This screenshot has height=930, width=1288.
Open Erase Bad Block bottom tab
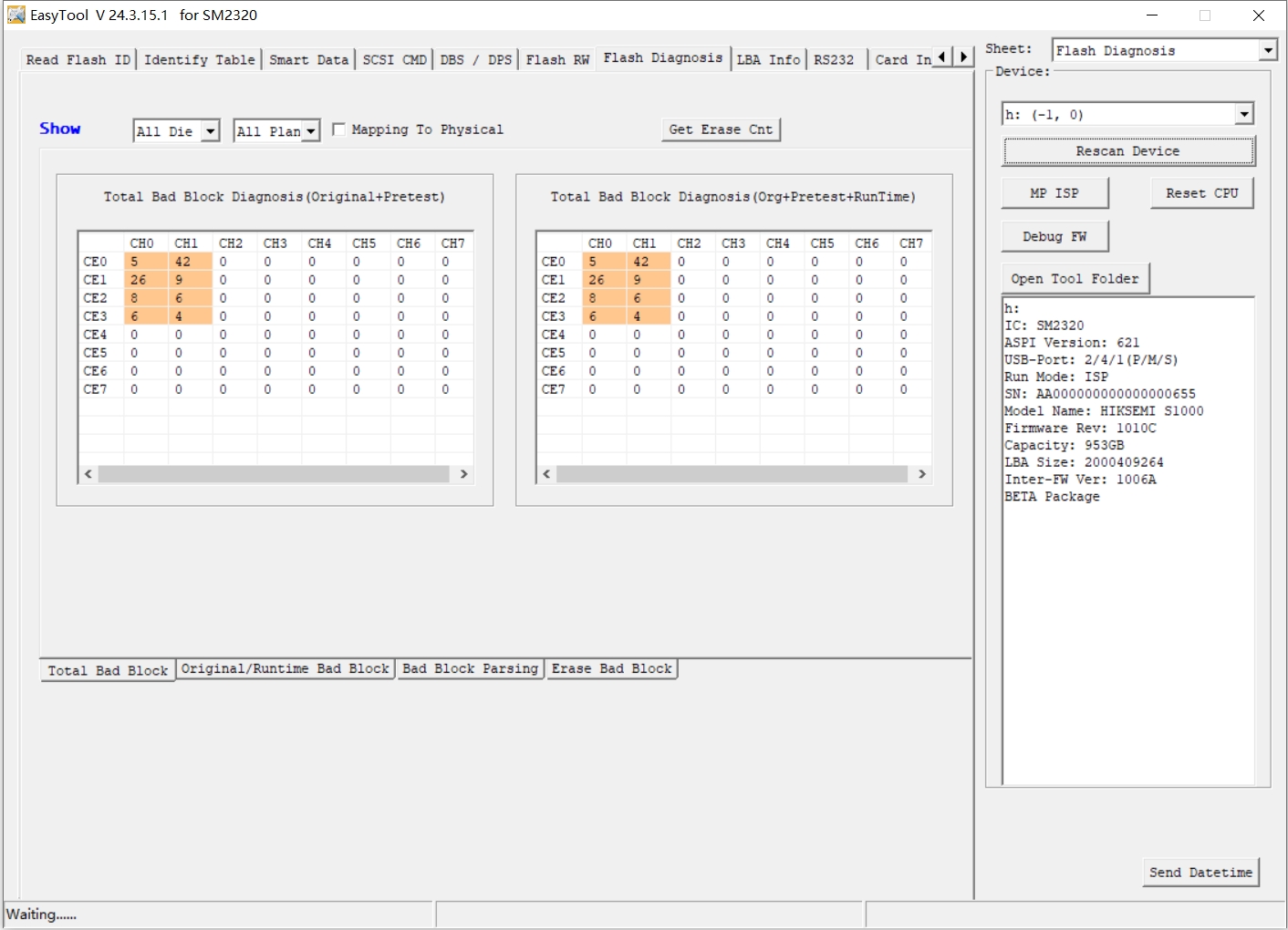click(x=612, y=668)
